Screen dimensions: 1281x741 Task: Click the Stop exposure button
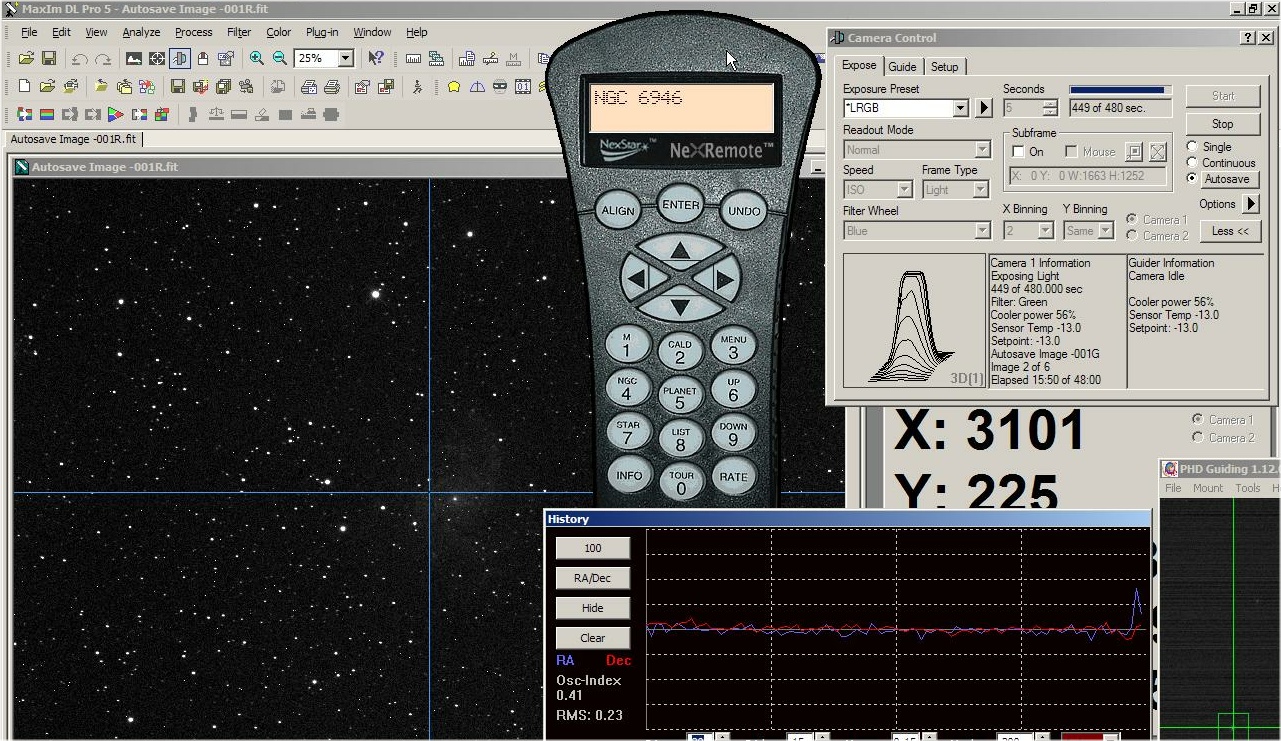[x=1222, y=124]
